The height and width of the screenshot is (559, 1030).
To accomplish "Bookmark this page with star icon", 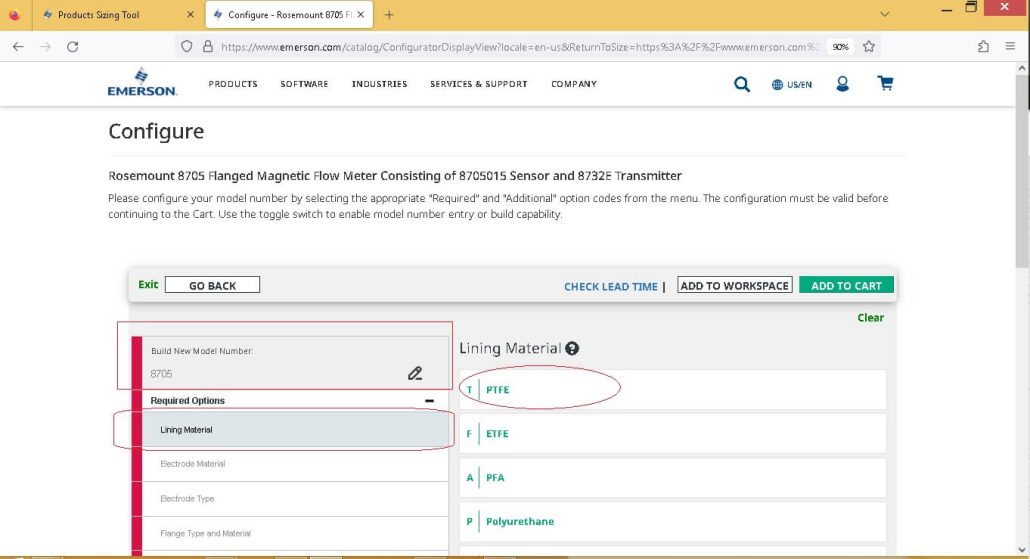I will click(868, 47).
